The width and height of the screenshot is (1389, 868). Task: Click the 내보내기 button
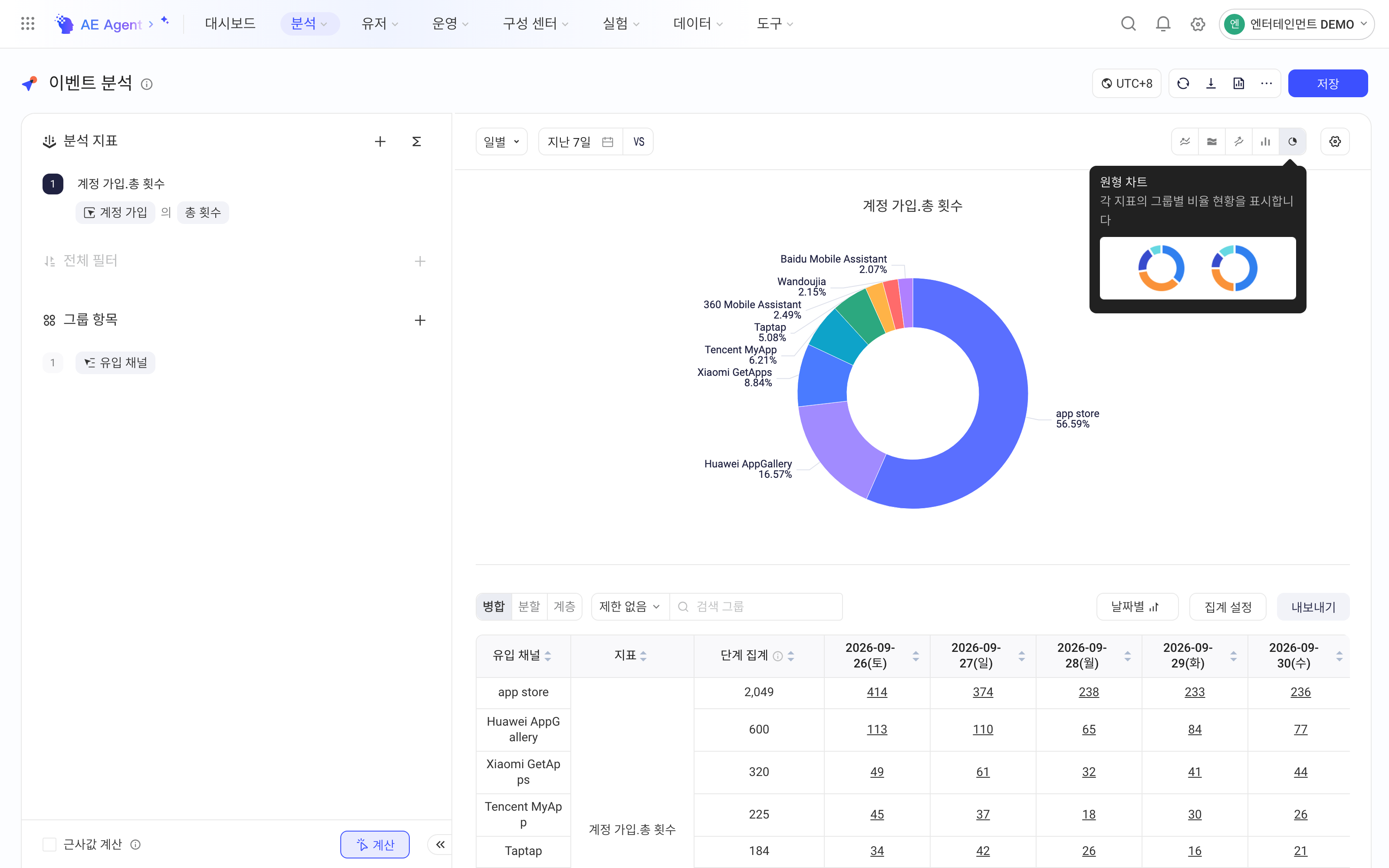(1313, 607)
